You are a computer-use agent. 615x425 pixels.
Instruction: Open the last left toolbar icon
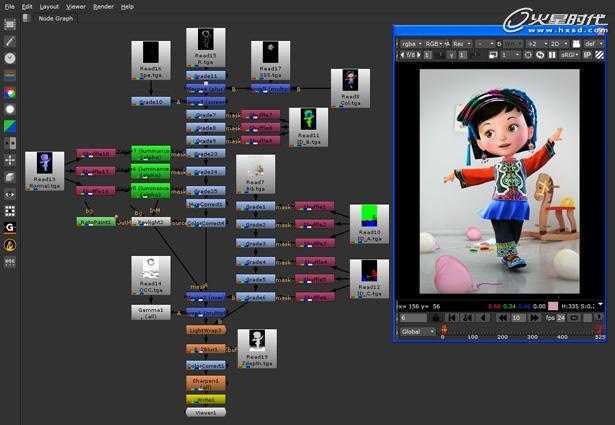pos(10,262)
